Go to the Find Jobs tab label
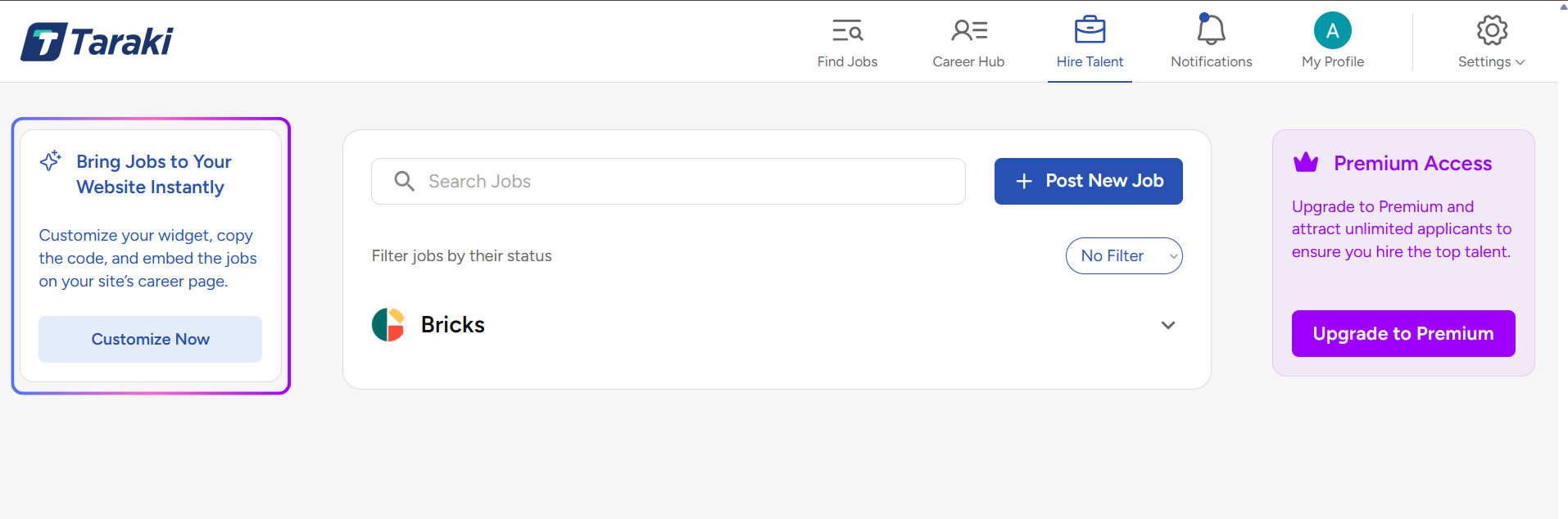 click(x=847, y=62)
